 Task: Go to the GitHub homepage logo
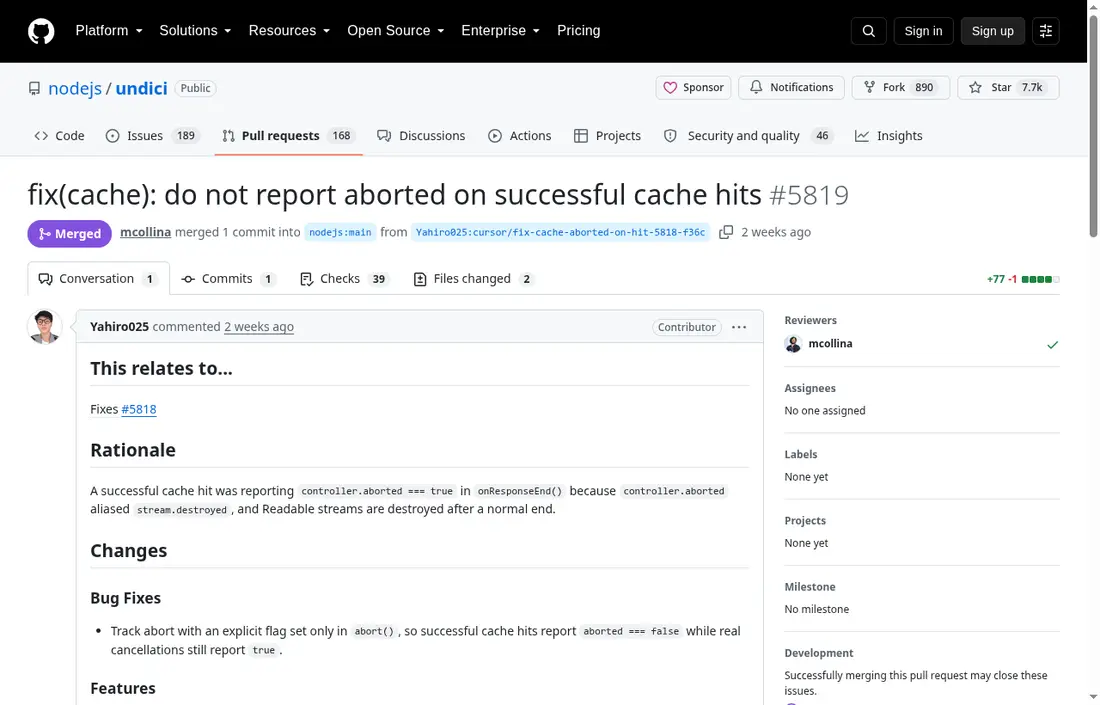(x=41, y=31)
